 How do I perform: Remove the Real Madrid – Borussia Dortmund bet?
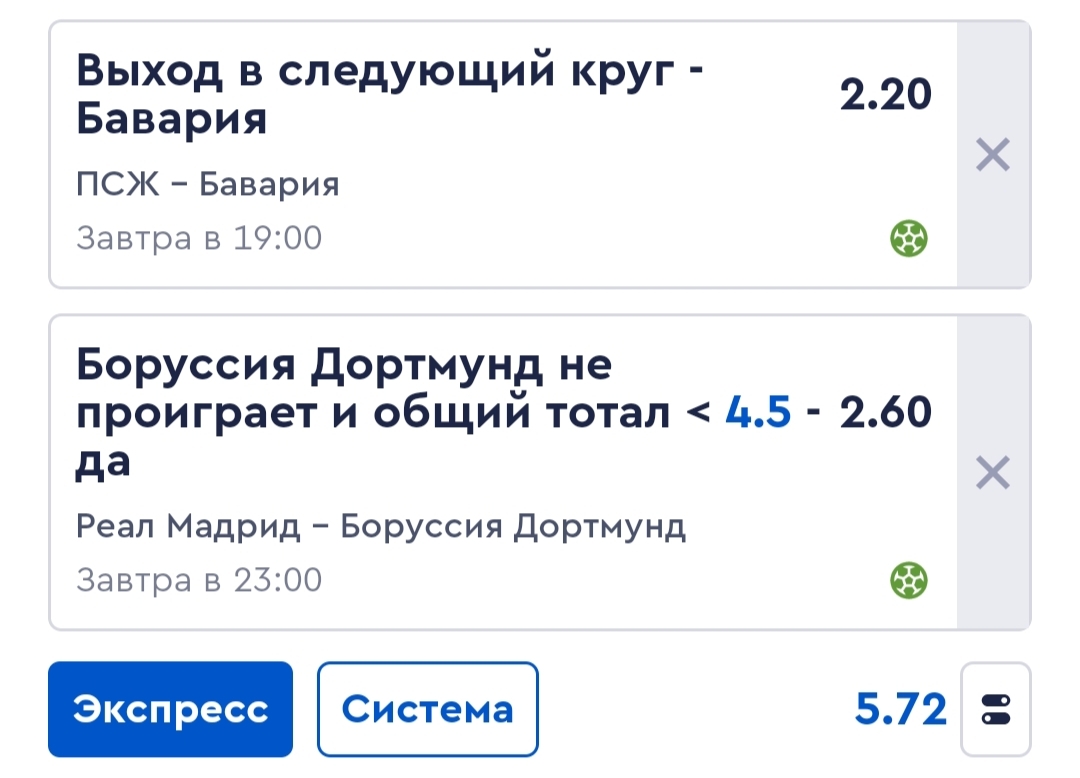coord(993,472)
